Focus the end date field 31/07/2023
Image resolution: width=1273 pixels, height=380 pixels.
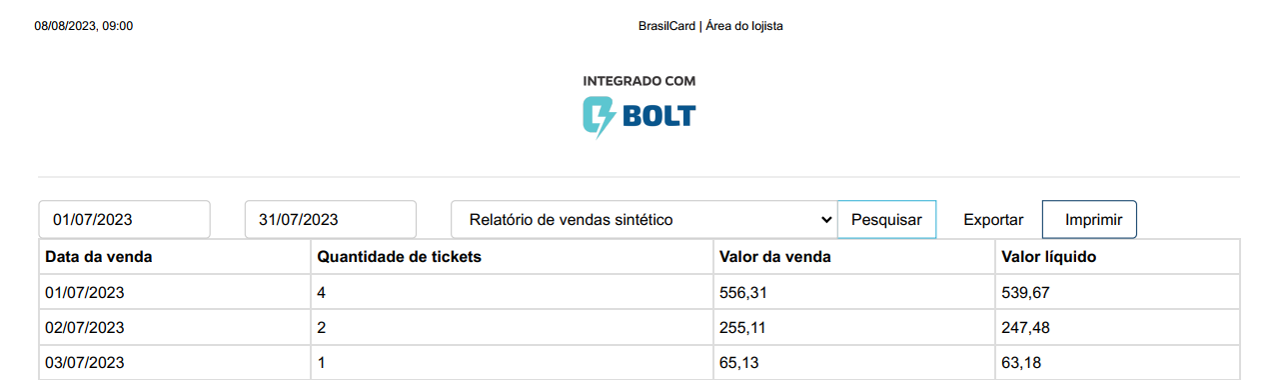(x=331, y=220)
